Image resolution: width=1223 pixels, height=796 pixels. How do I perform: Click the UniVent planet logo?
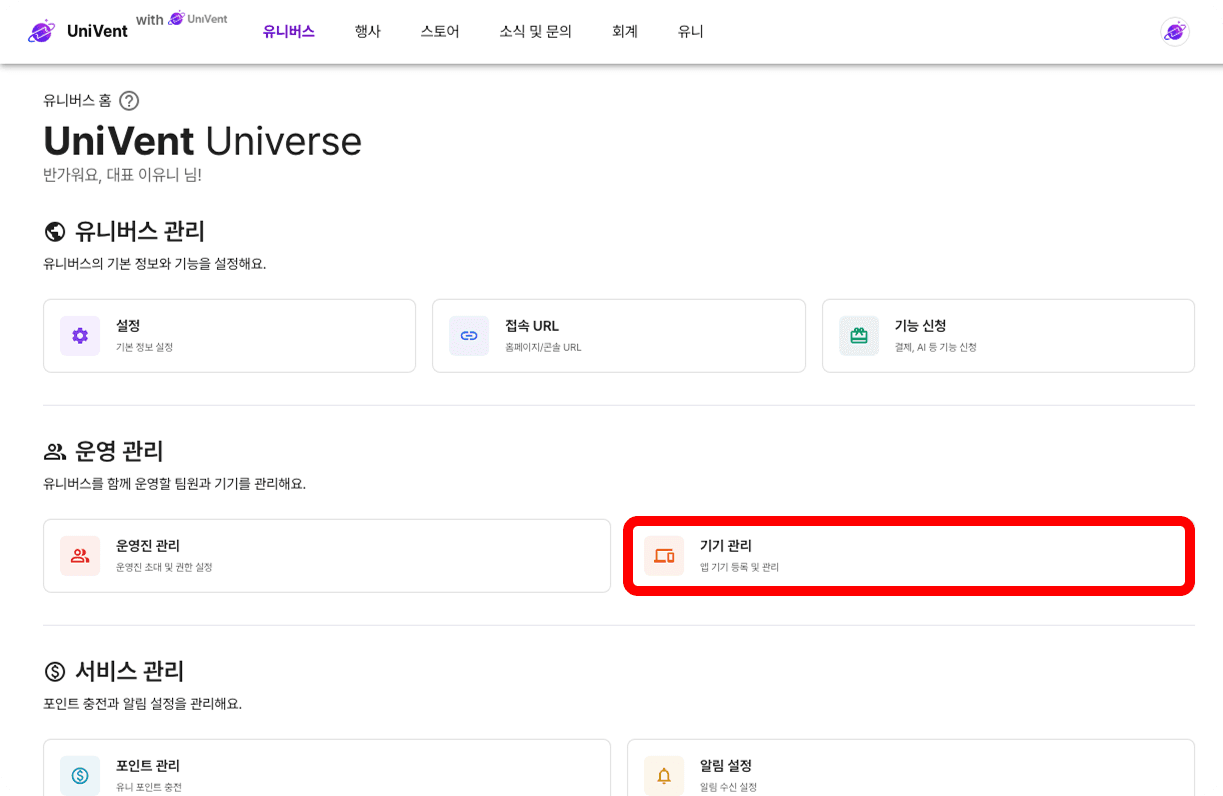[x=41, y=30]
